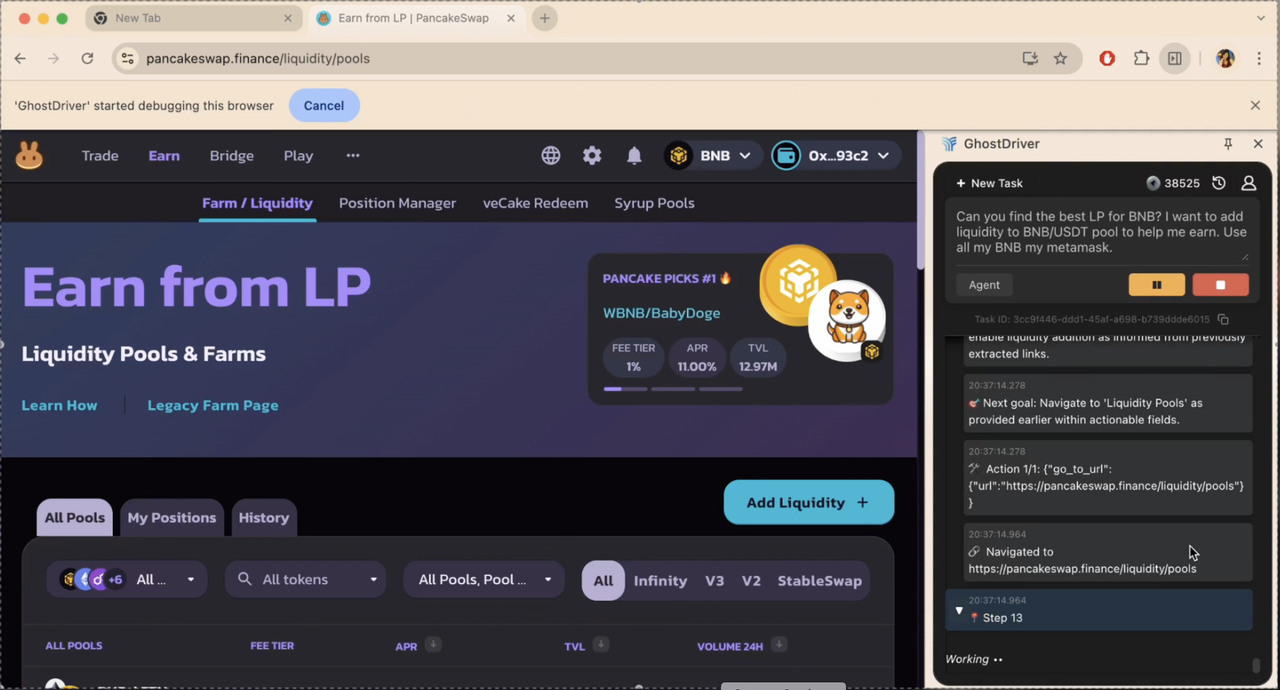This screenshot has width=1280, height=690.
Task: Open the Bridge menu
Action: tap(232, 156)
